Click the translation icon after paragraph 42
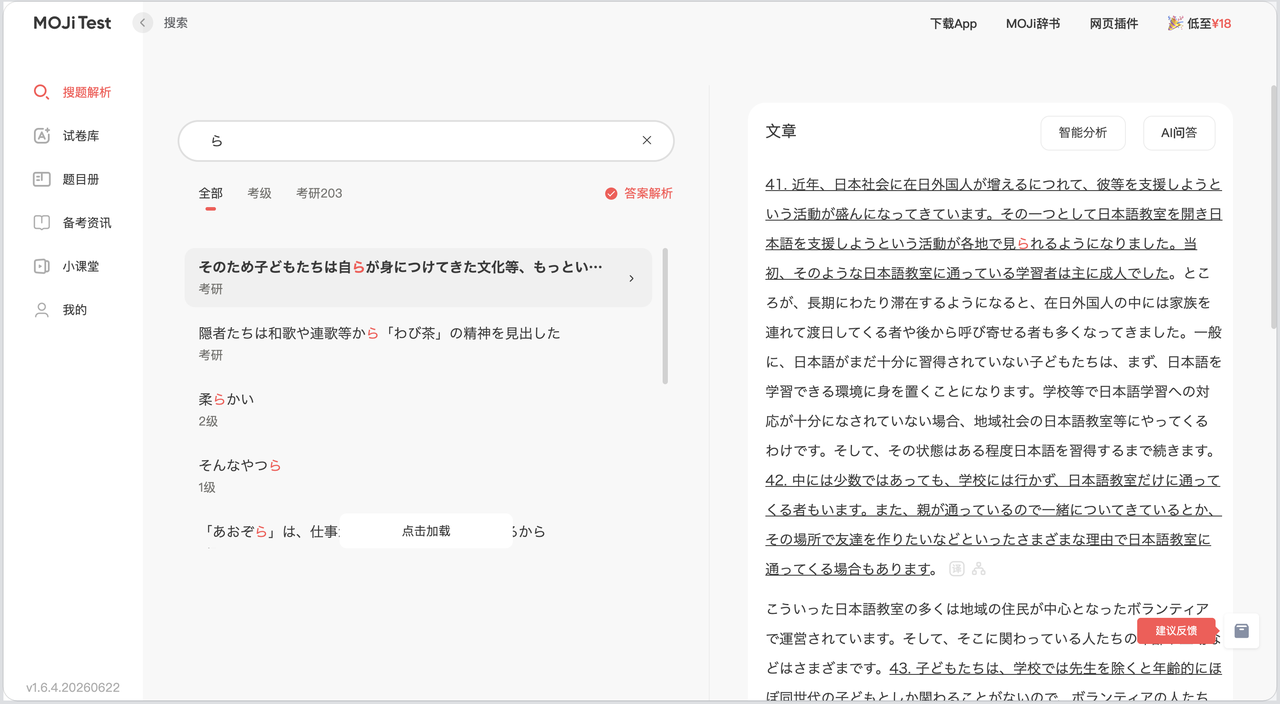1280x704 pixels. pyautogui.click(x=956, y=569)
